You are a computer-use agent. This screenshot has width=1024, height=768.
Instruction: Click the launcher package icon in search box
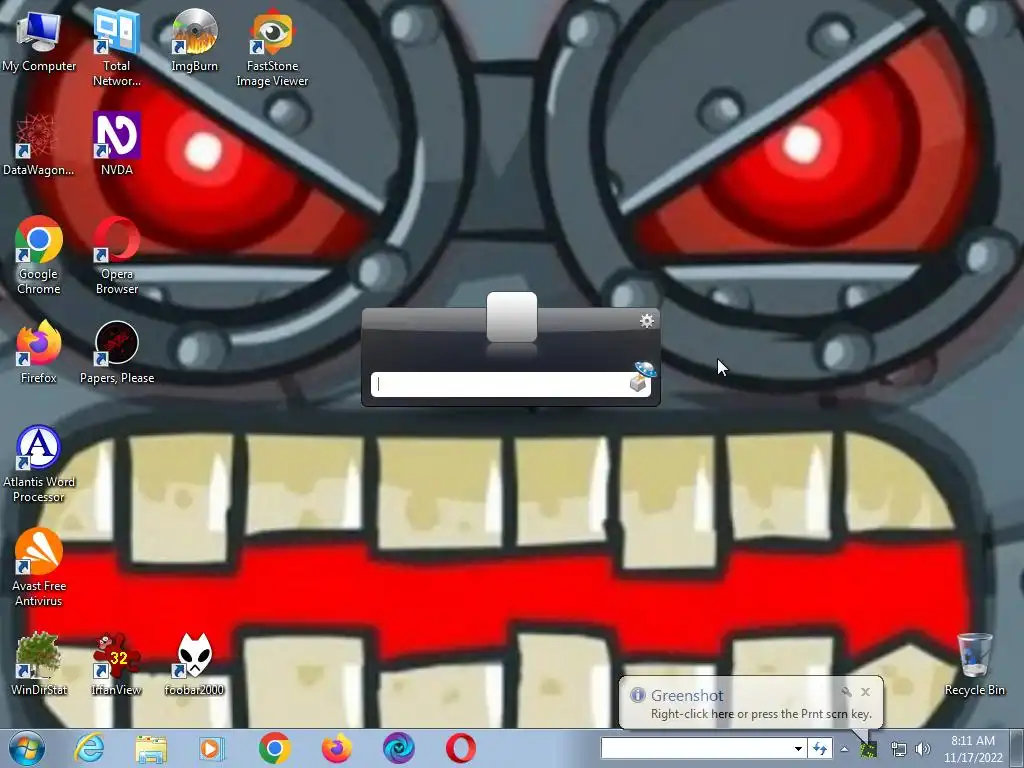641,377
